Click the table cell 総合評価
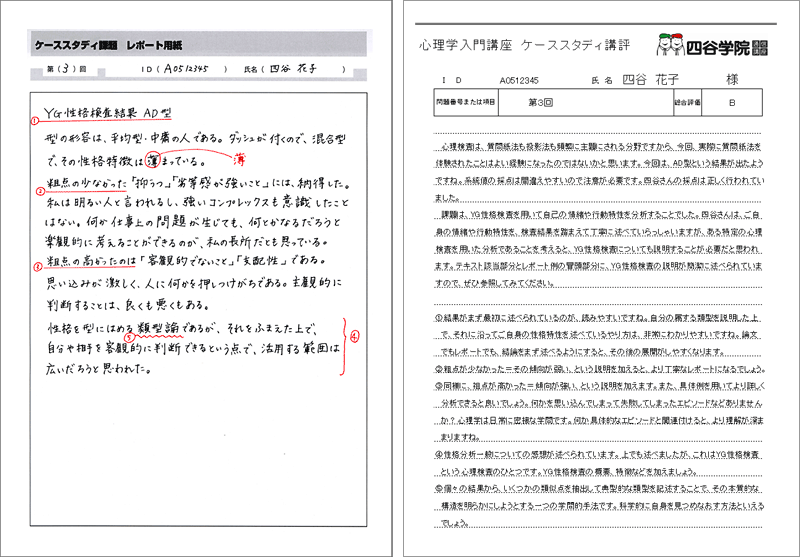The height and width of the screenshot is (557, 800). coord(687,103)
